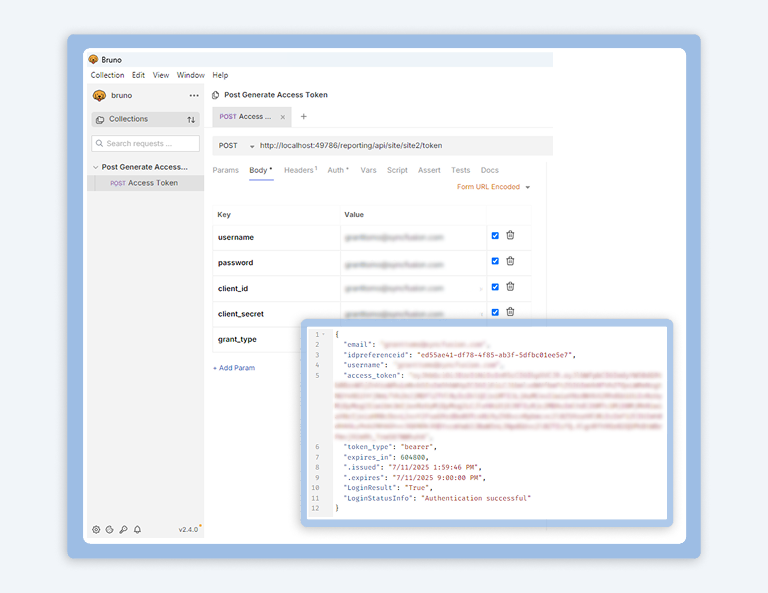This screenshot has width=768, height=593.
Task: Uncheck the client_secret parameter checkbox
Action: click(x=495, y=312)
